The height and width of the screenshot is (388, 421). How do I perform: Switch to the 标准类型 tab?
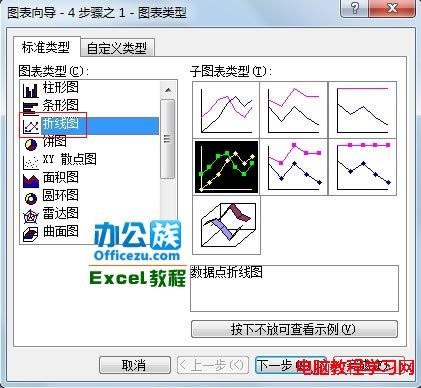[x=46, y=47]
